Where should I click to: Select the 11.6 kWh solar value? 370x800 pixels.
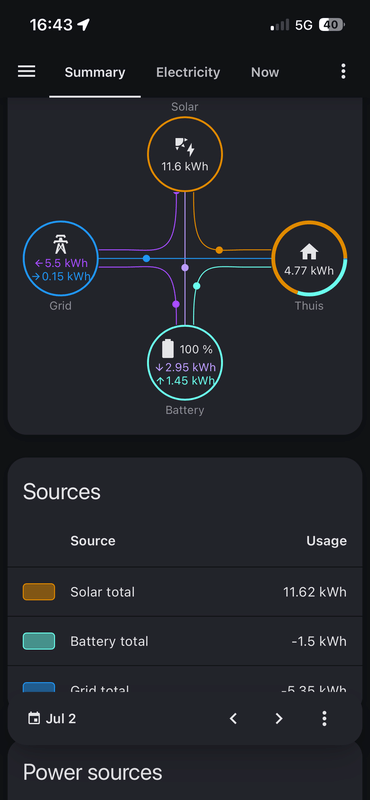(185, 167)
